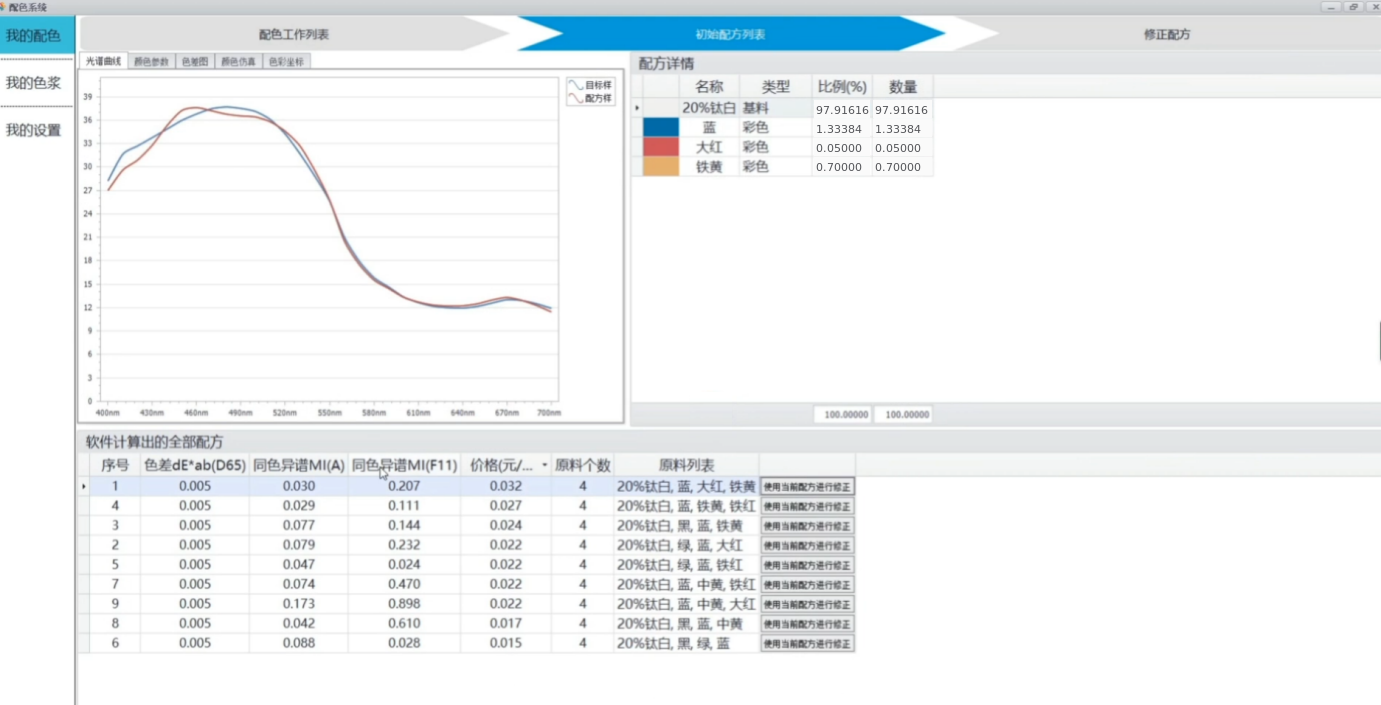Click the 比例(%) column header
Screen dimensions: 1381x705
(x=842, y=87)
